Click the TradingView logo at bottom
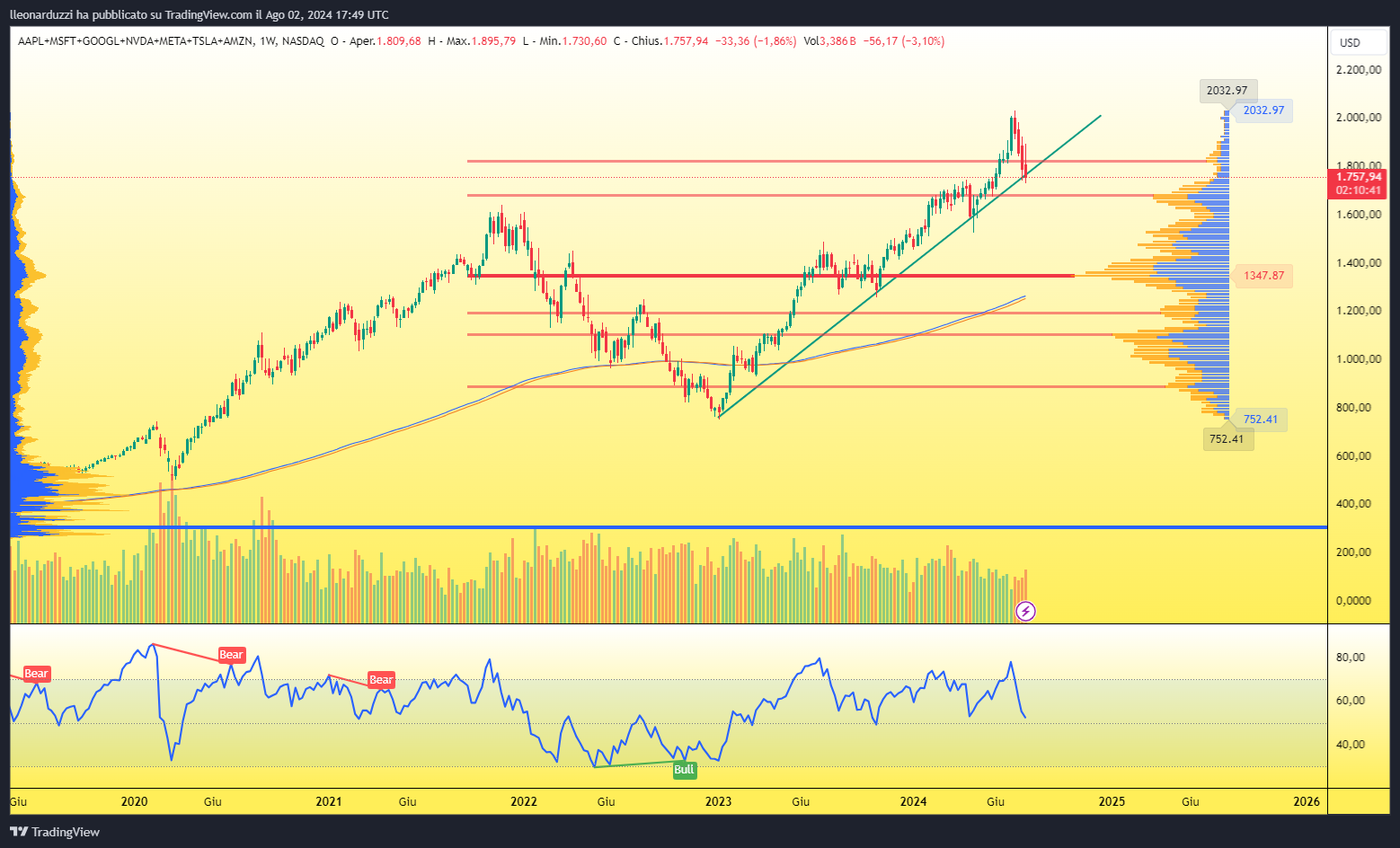The image size is (1400, 848). tap(55, 832)
